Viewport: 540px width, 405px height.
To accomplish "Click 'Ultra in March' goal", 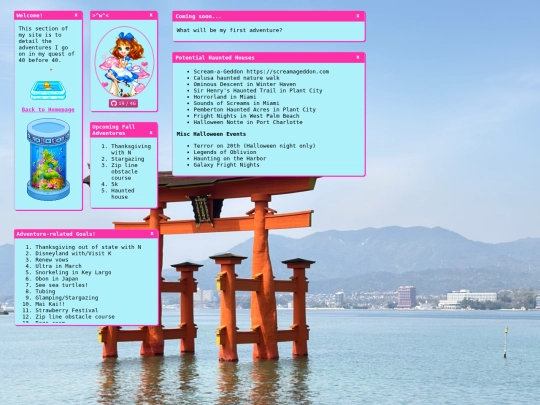I will 58,266.
